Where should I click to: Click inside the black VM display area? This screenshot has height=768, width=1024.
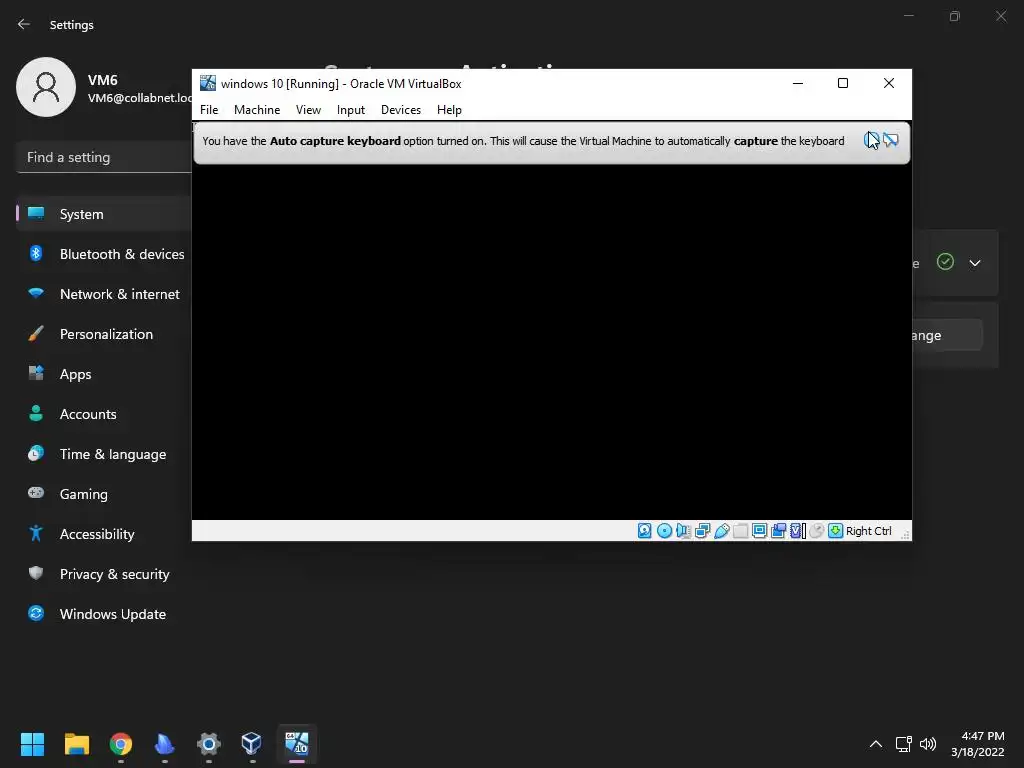tap(552, 342)
